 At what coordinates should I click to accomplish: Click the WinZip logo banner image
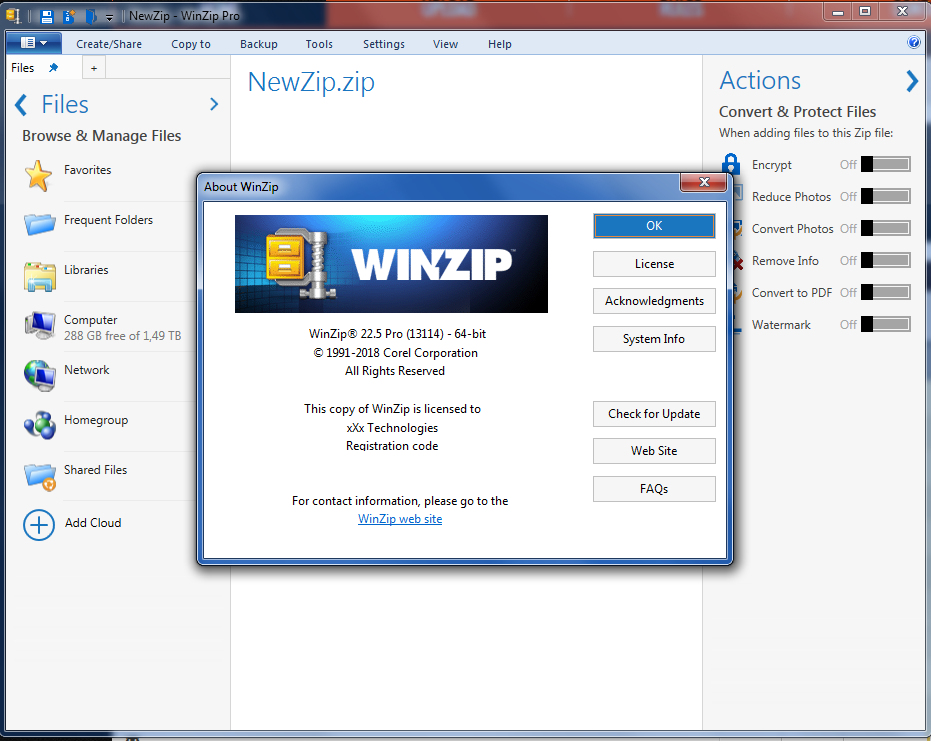click(391, 264)
